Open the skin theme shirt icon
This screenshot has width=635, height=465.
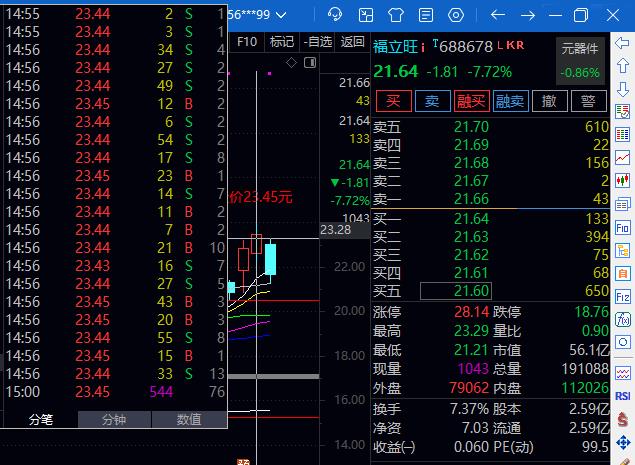(396, 15)
